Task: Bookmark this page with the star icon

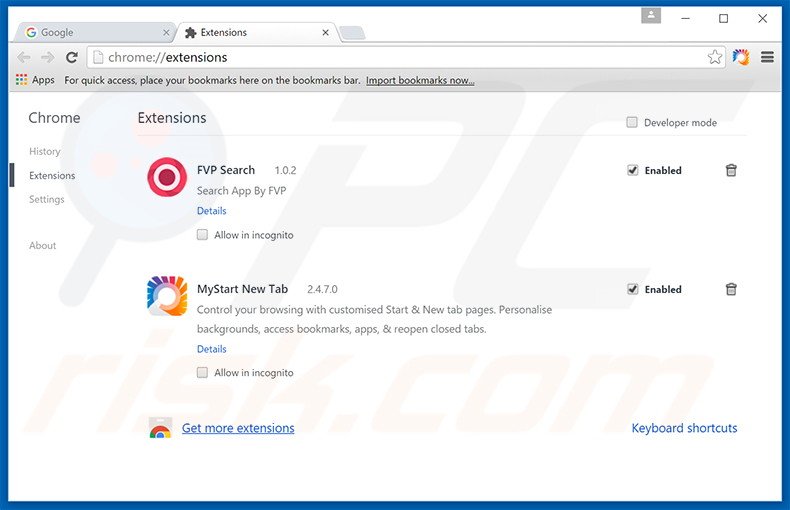Action: pyautogui.click(x=714, y=57)
